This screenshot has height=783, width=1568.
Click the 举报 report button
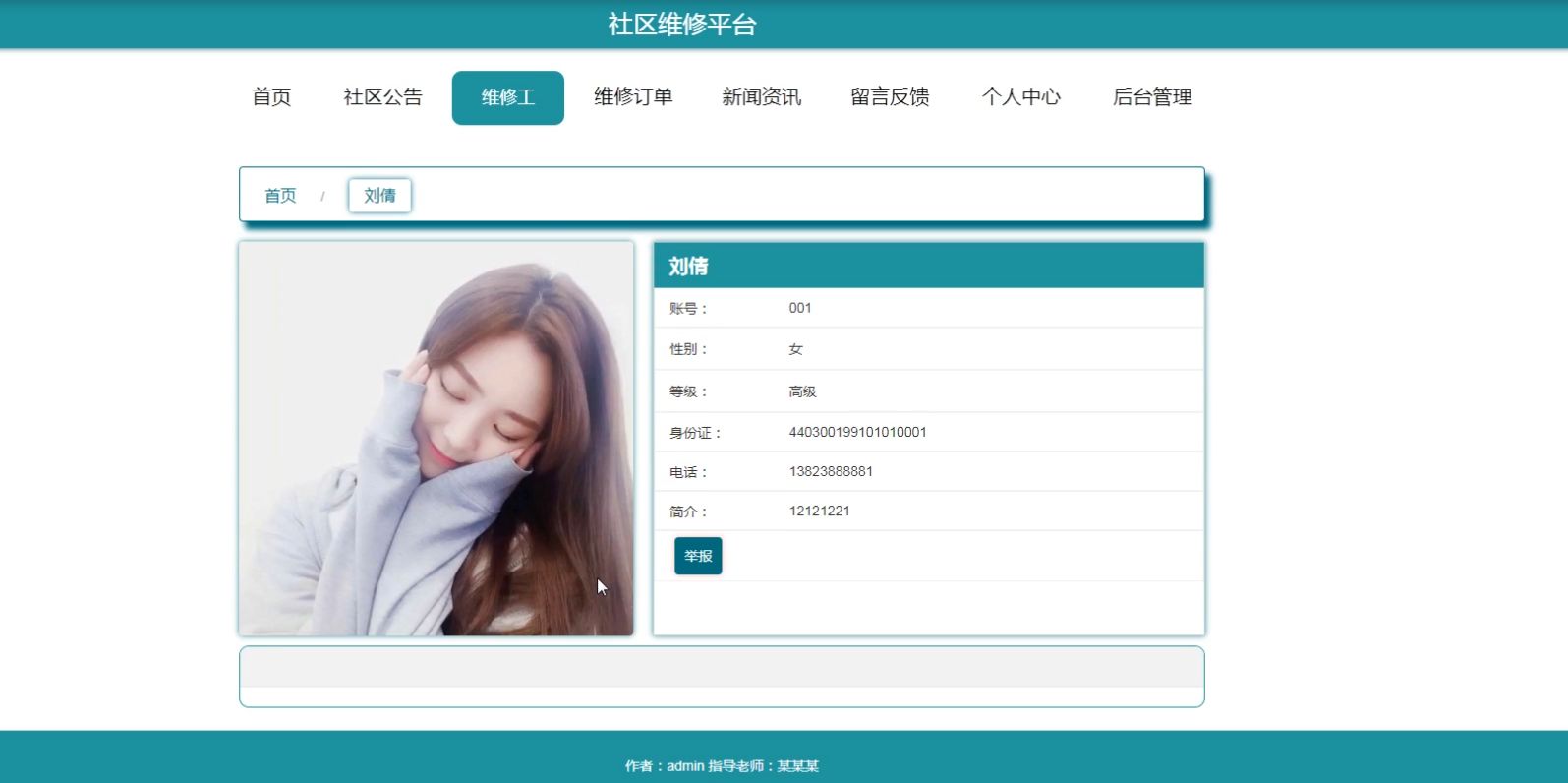coord(698,556)
